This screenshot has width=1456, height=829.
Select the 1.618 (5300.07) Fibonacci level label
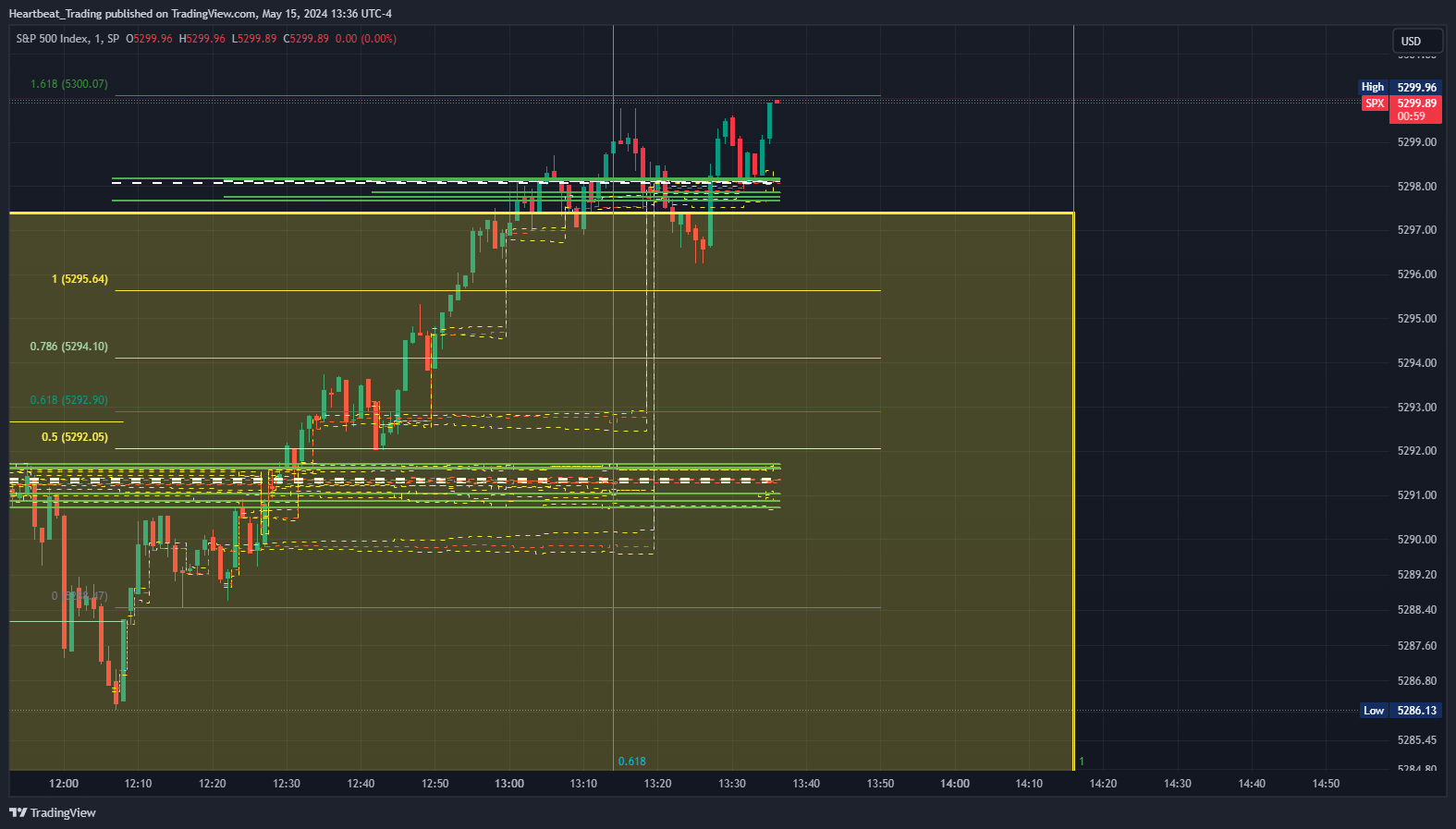pyautogui.click(x=69, y=84)
